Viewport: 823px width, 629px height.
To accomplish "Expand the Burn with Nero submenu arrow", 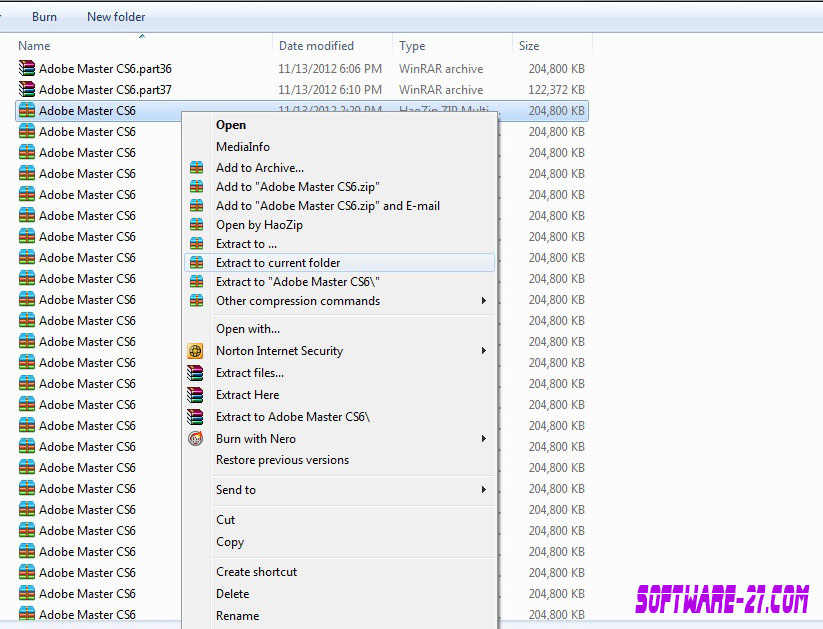I will click(483, 438).
